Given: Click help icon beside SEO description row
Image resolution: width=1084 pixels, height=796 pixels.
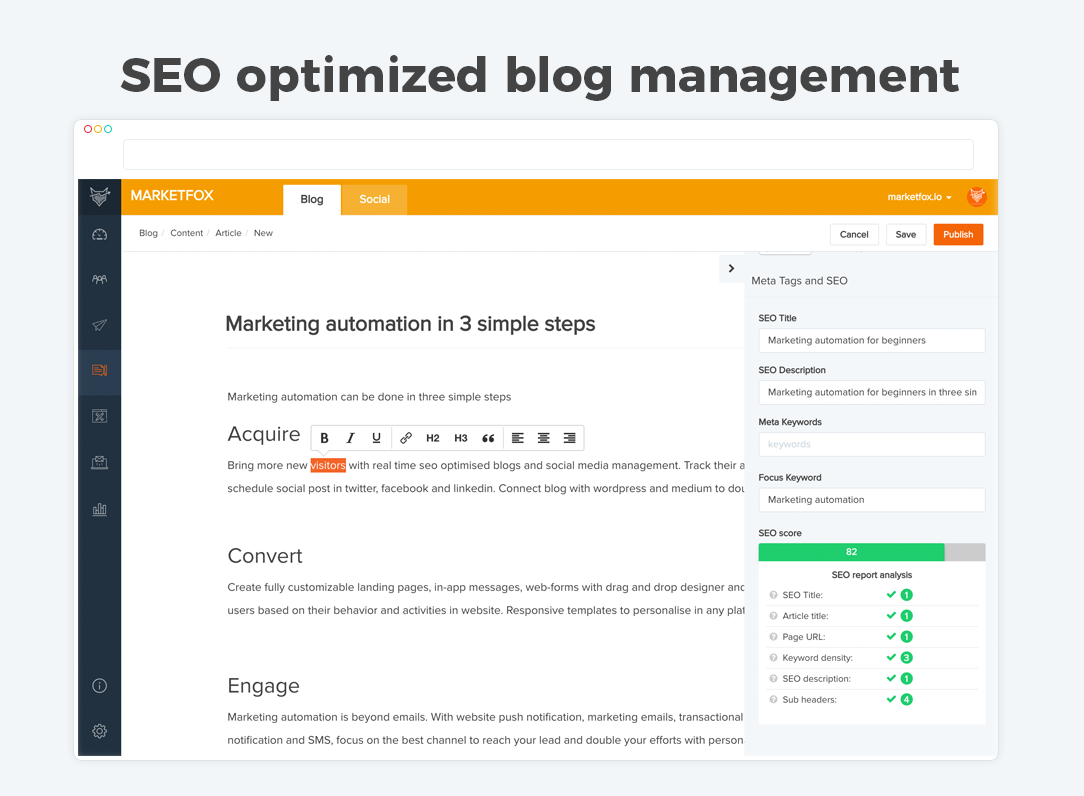Looking at the screenshot, I should tap(773, 678).
